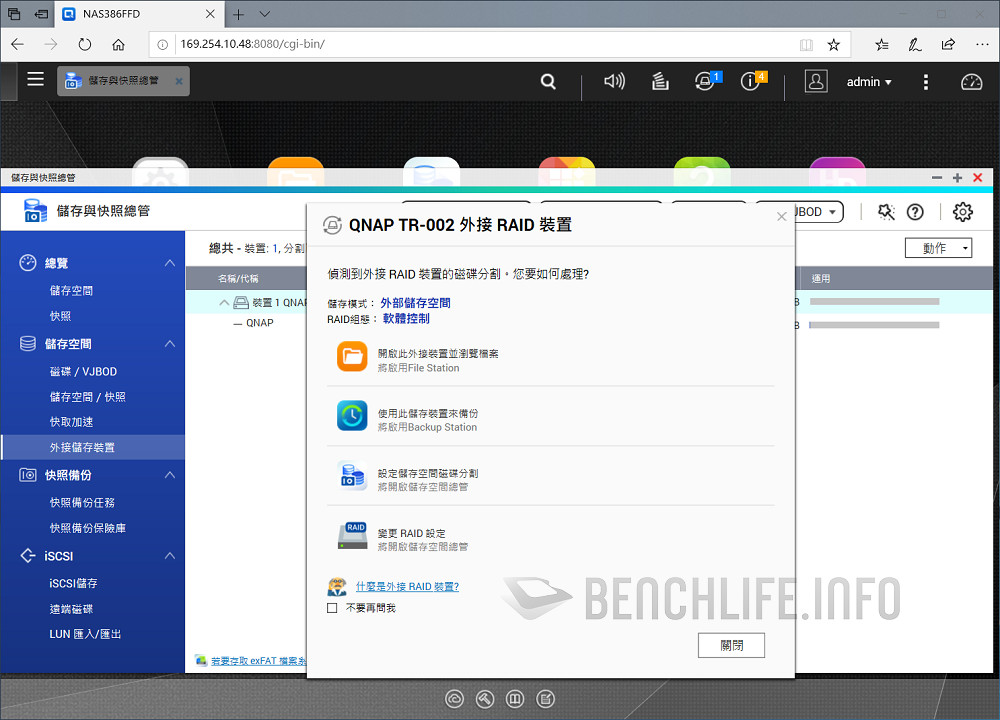The height and width of the screenshot is (720, 1000).
Task: Click the maintenance tools wrench icon
Action: (x=886, y=212)
